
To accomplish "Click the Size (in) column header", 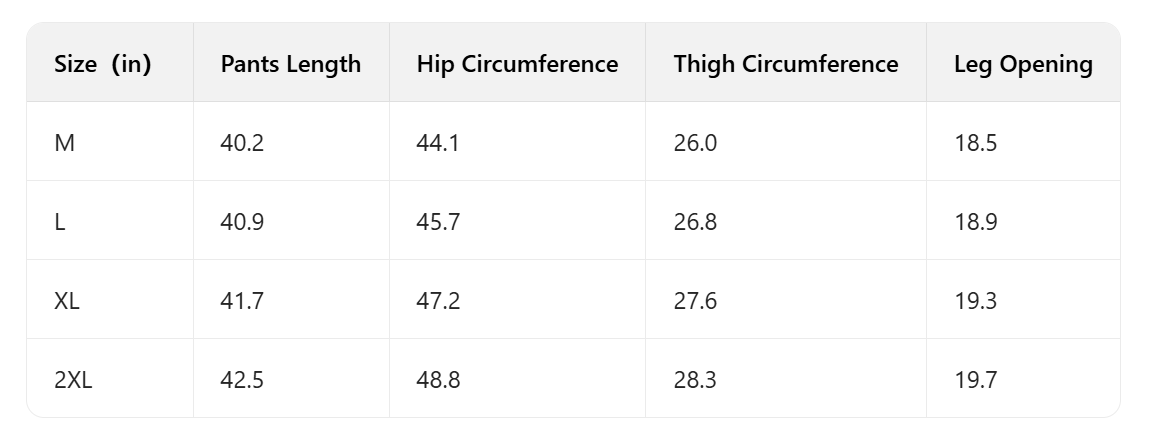I will (x=102, y=65).
